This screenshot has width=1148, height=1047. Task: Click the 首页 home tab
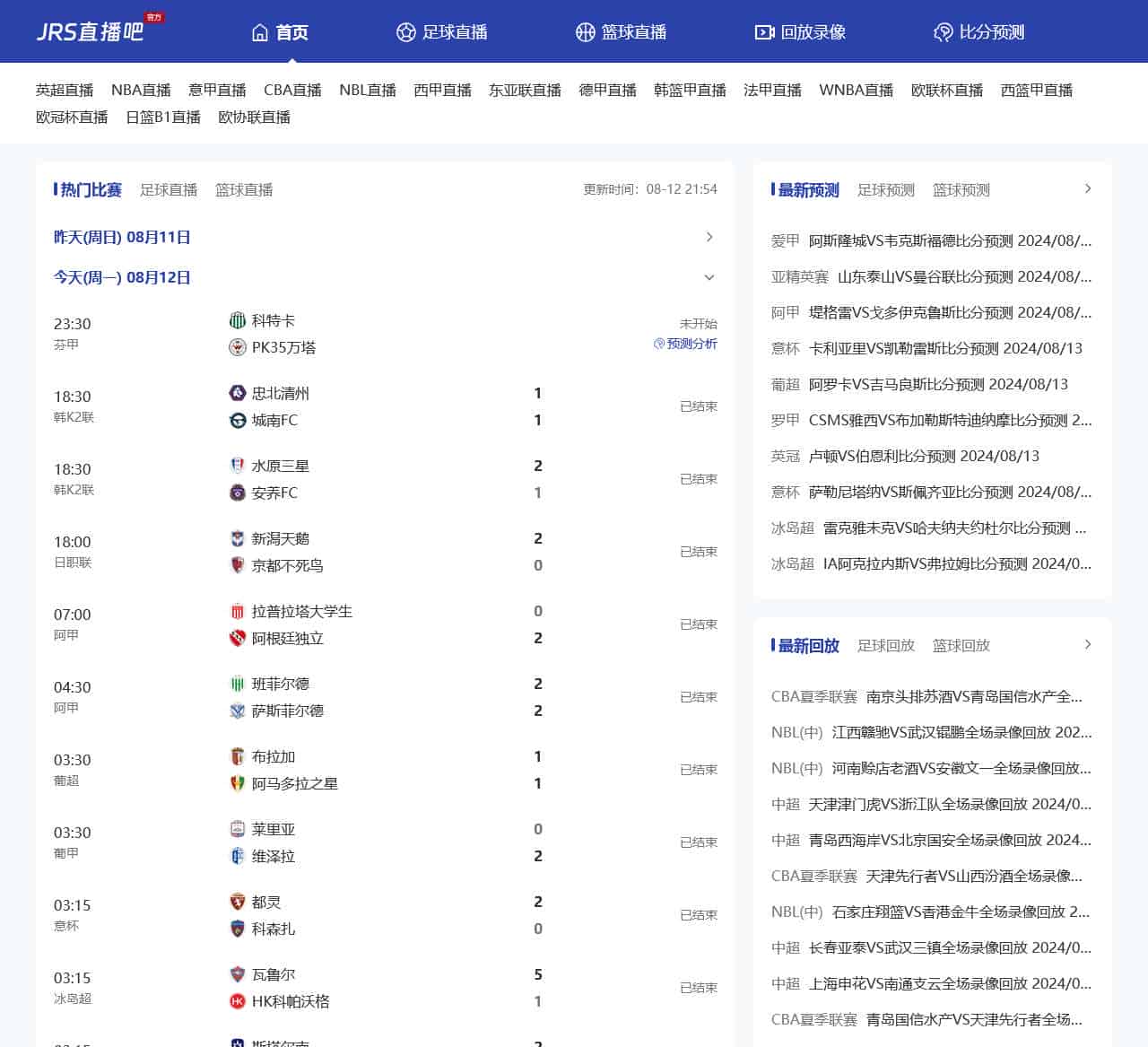coord(280,32)
